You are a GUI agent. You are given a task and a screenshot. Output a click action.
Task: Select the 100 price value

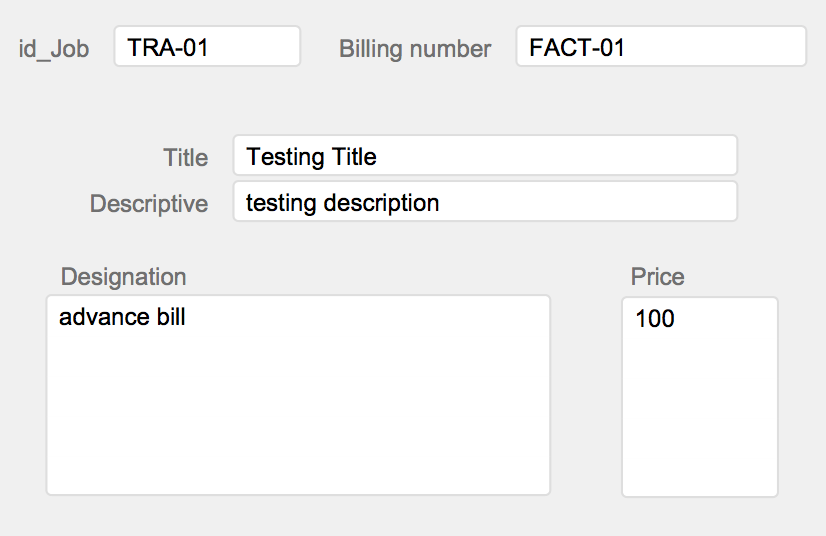click(655, 319)
